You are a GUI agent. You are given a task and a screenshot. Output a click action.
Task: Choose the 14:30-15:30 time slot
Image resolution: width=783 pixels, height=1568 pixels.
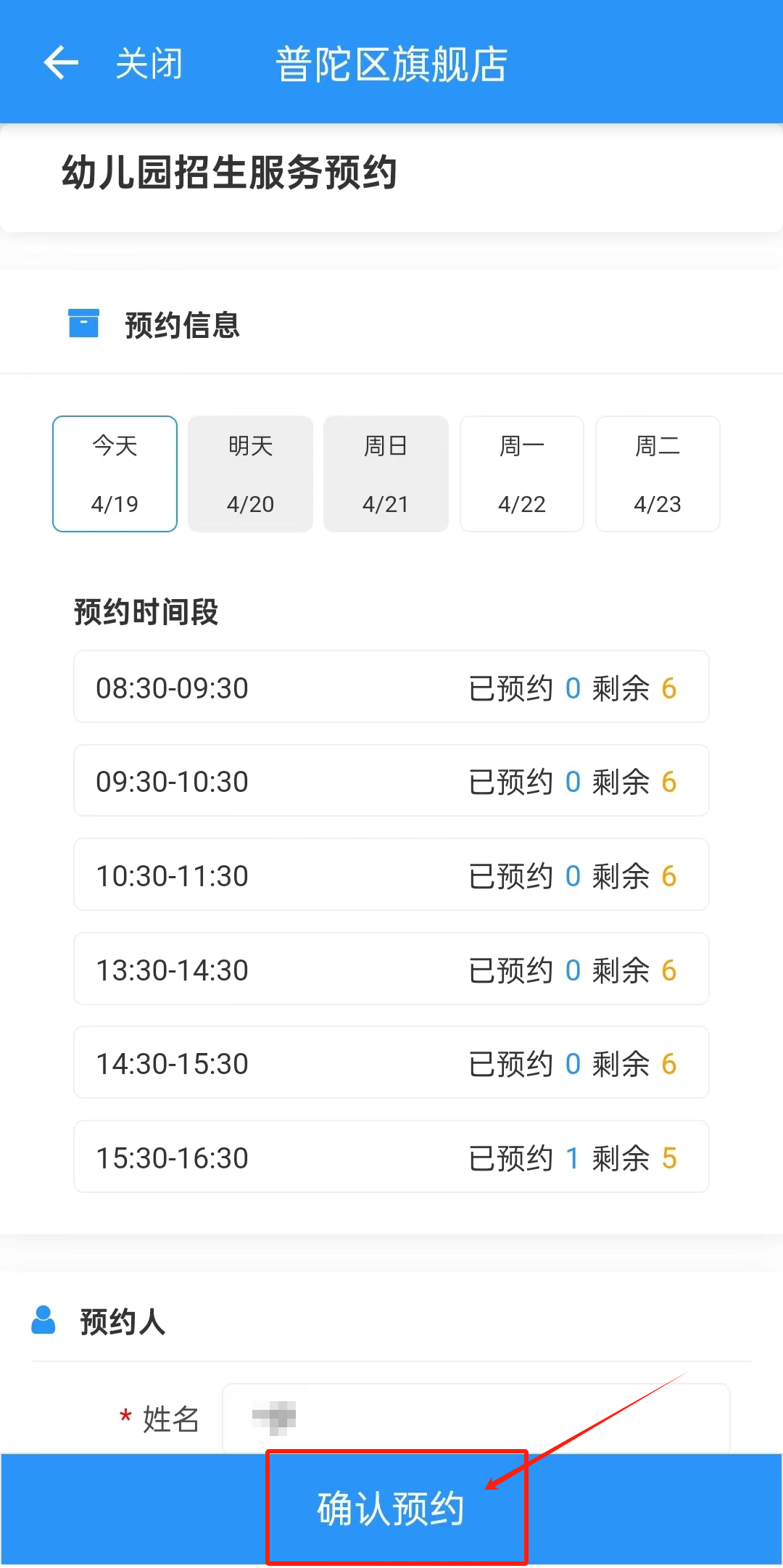[x=391, y=1062]
